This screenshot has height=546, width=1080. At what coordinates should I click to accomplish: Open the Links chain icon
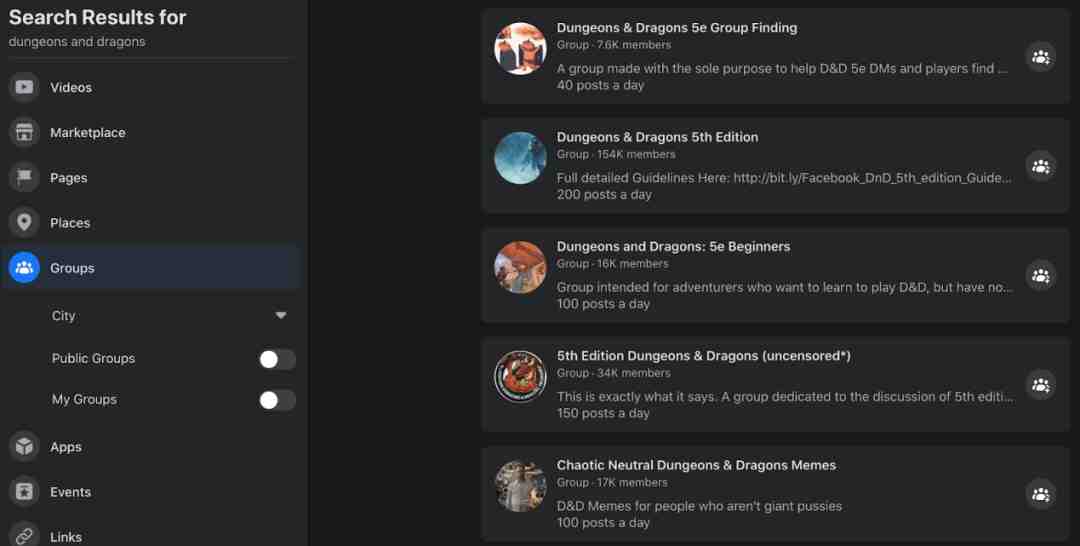click(24, 535)
